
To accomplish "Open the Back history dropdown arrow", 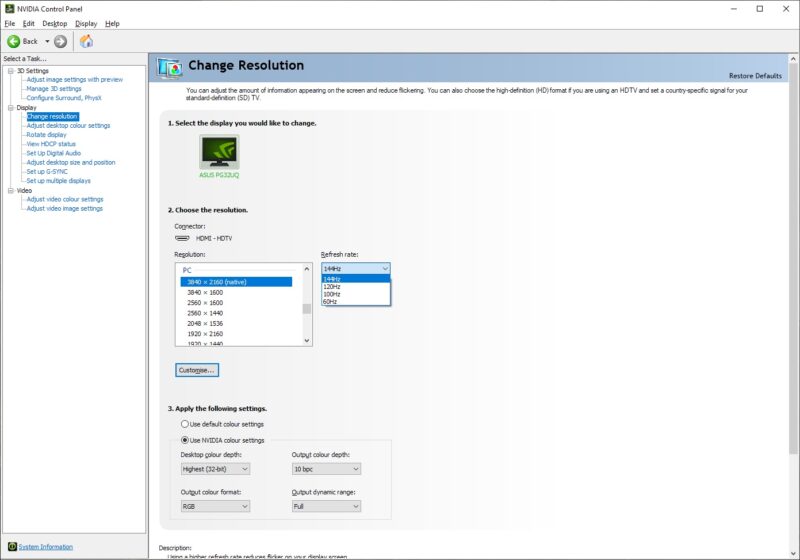I will 46,41.
